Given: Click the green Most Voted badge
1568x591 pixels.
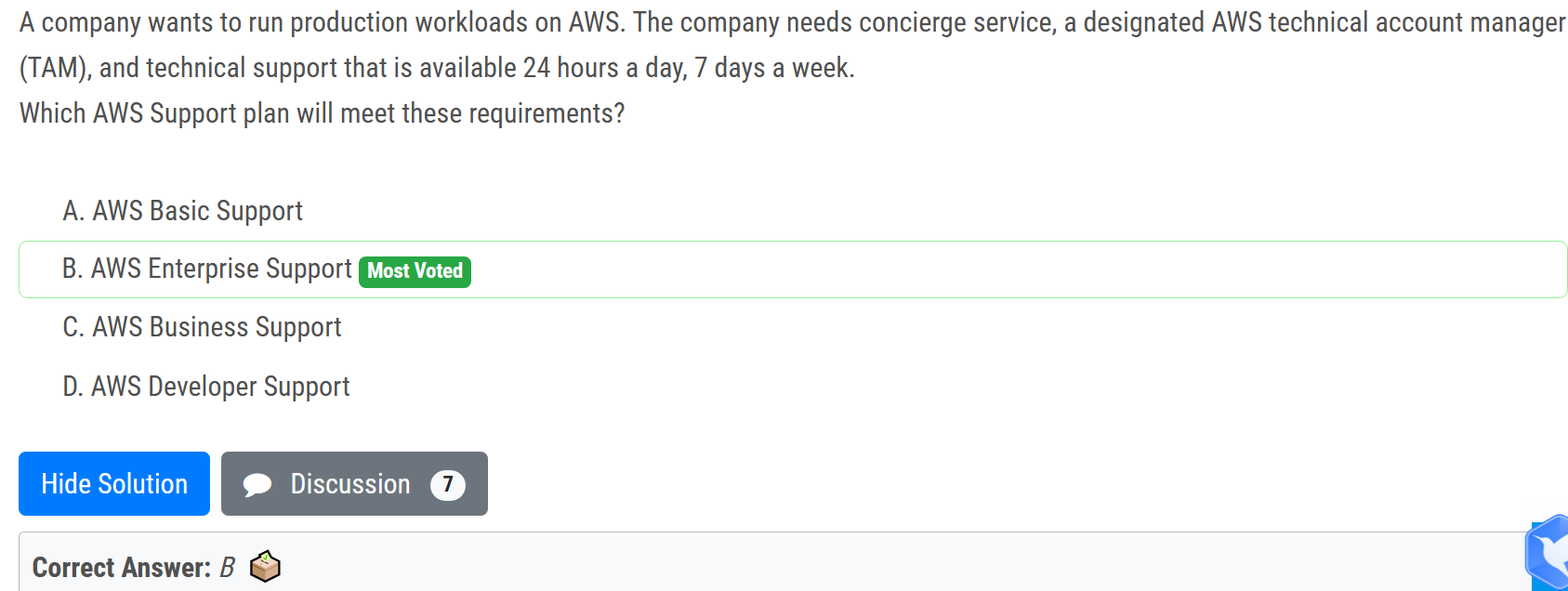Looking at the screenshot, I should point(415,271).
